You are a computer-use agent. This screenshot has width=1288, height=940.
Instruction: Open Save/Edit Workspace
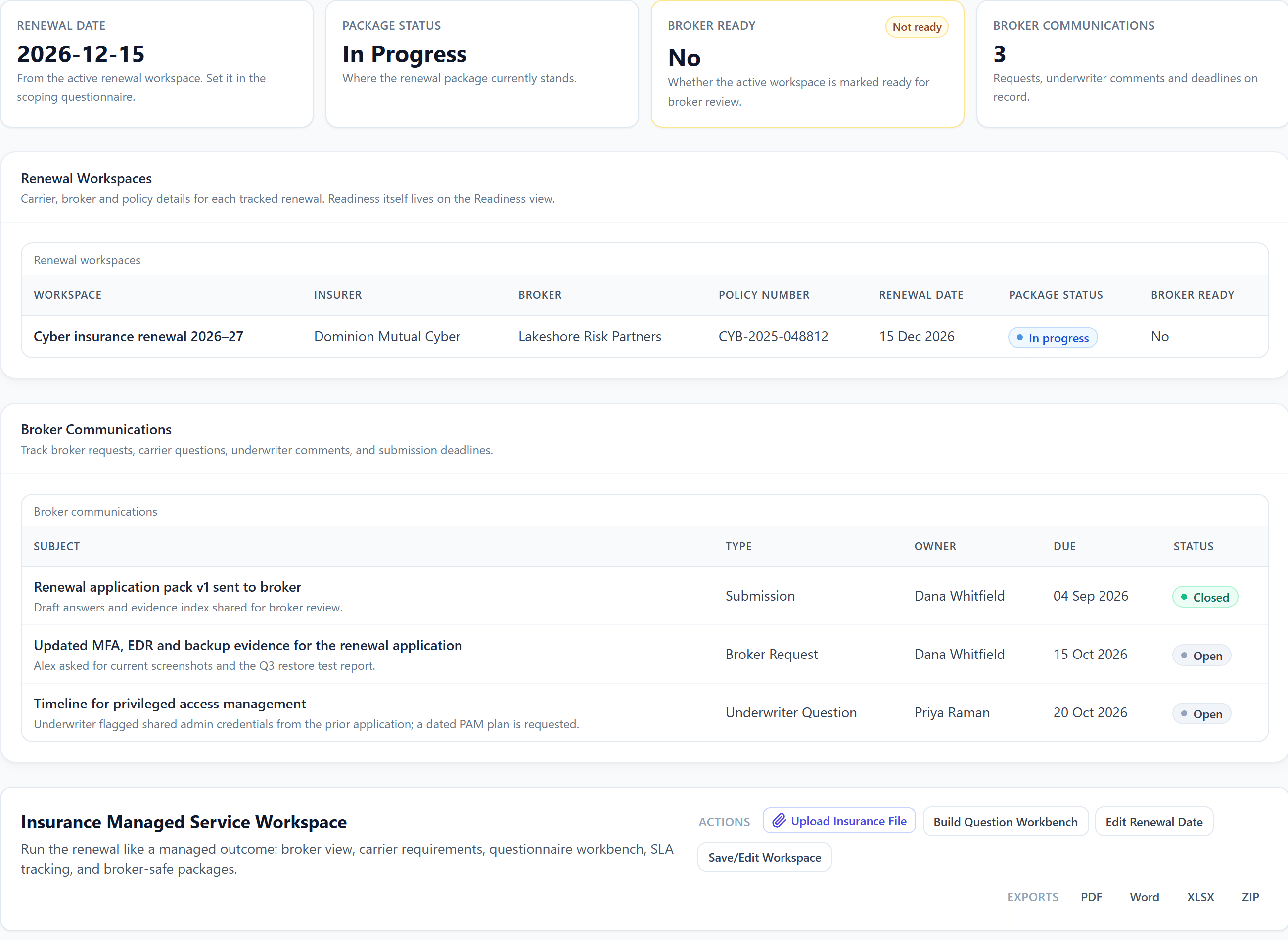coord(764,857)
